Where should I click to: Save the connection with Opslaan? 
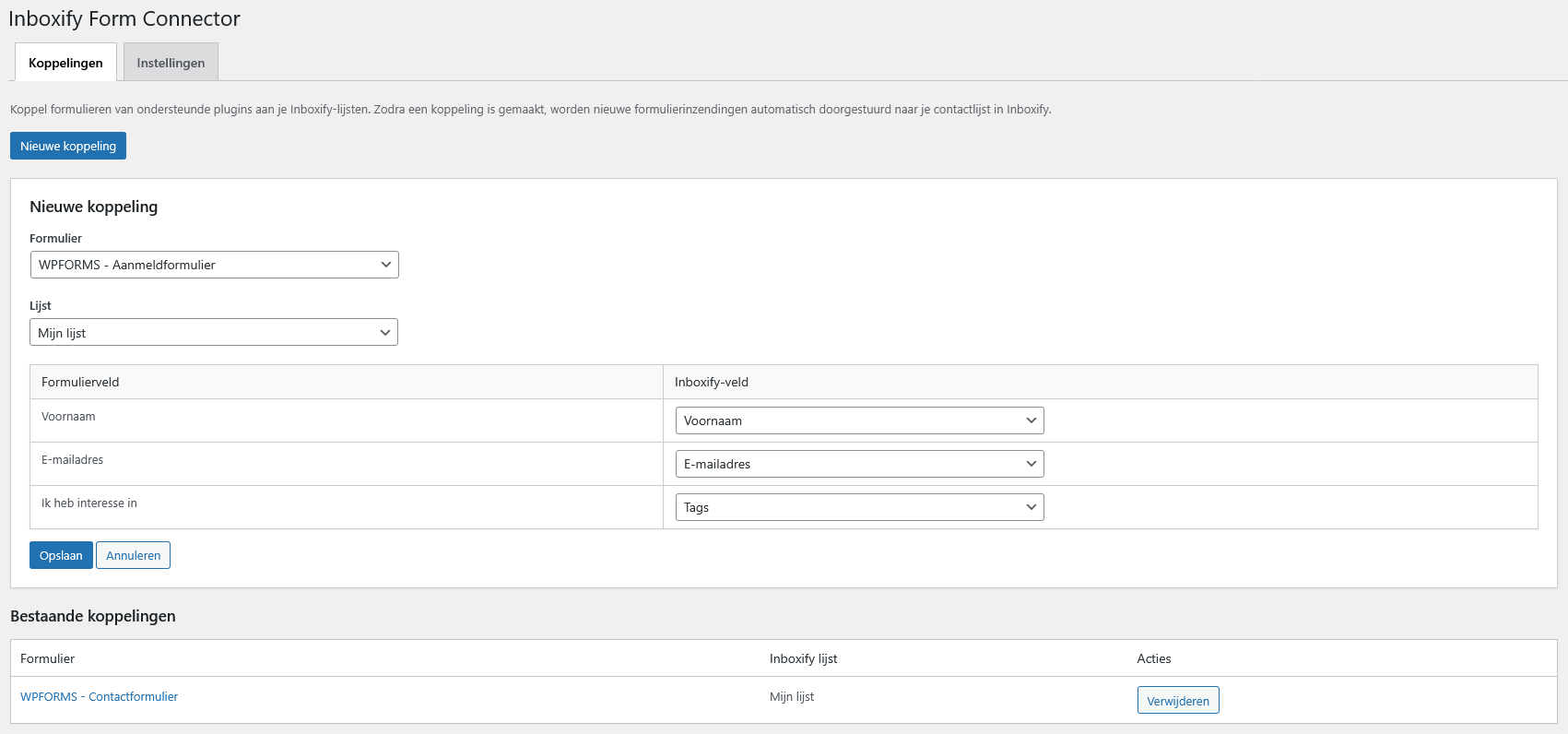pyautogui.click(x=61, y=555)
